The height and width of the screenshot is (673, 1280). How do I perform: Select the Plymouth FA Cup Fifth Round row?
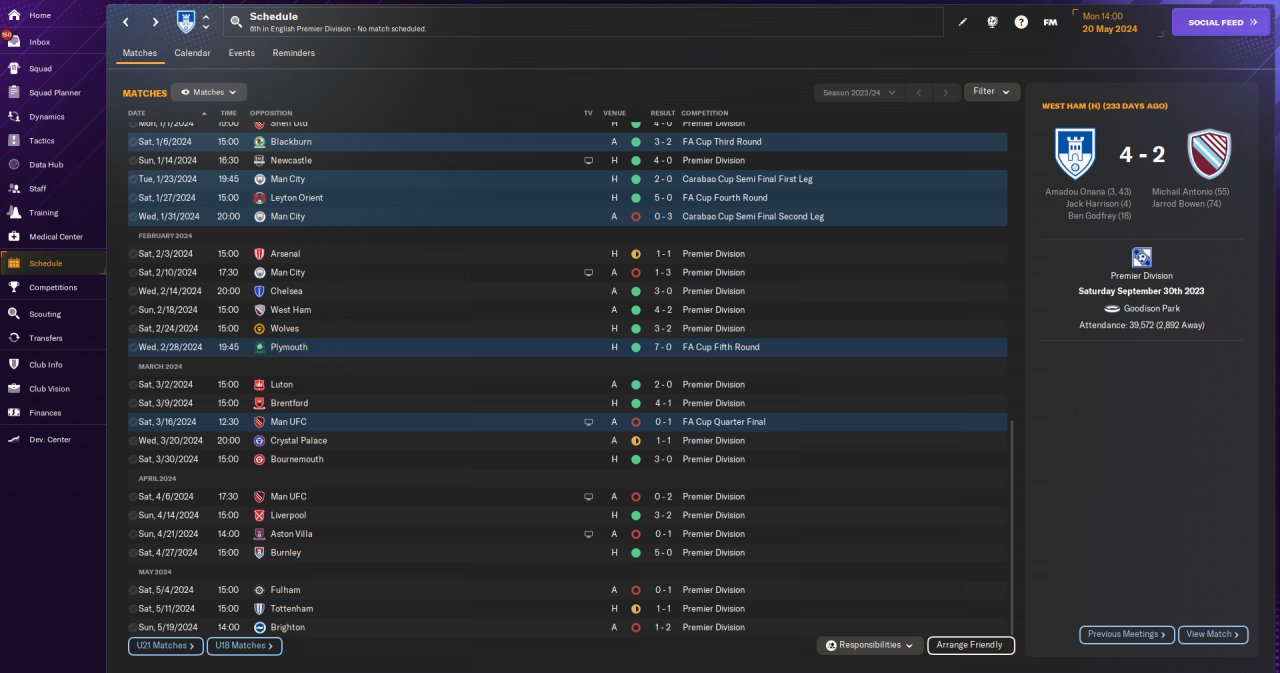coord(567,347)
